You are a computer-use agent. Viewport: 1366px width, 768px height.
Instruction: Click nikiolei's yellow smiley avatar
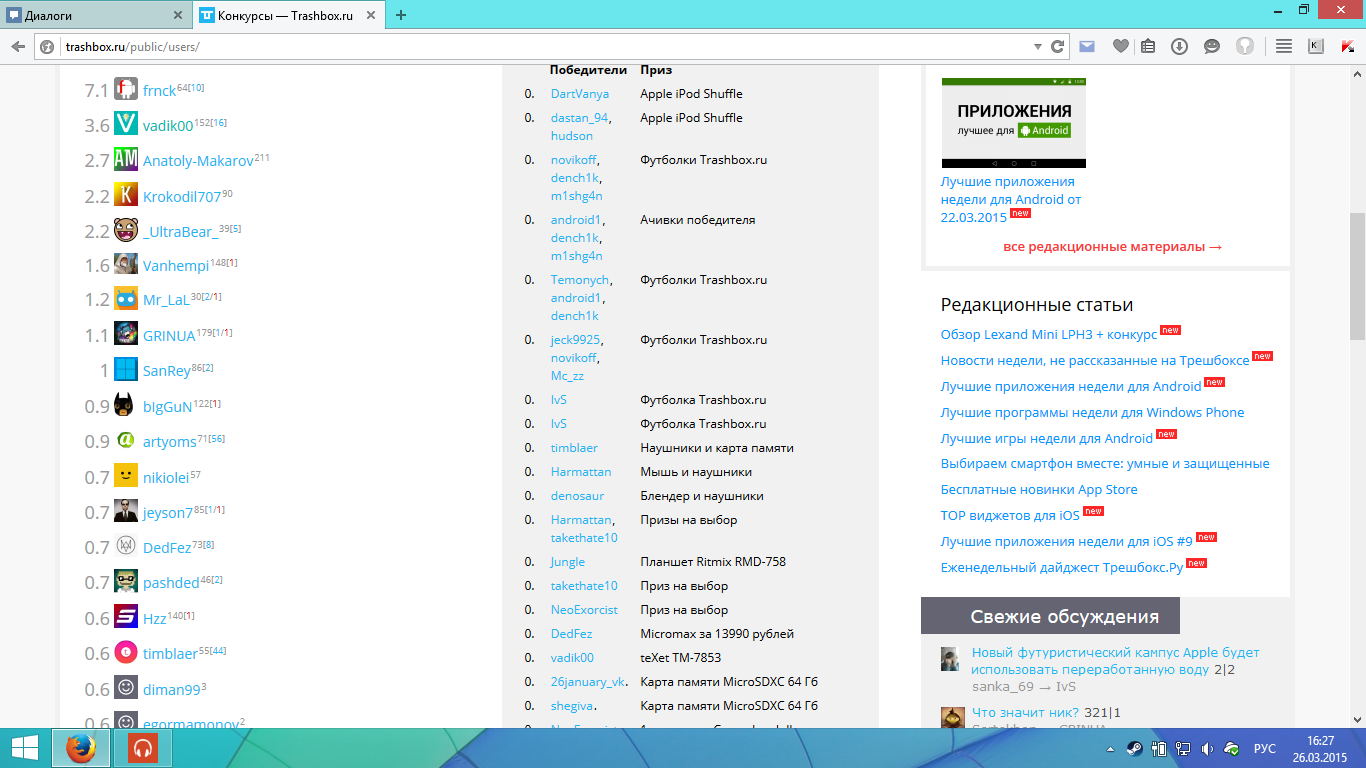tap(126, 476)
